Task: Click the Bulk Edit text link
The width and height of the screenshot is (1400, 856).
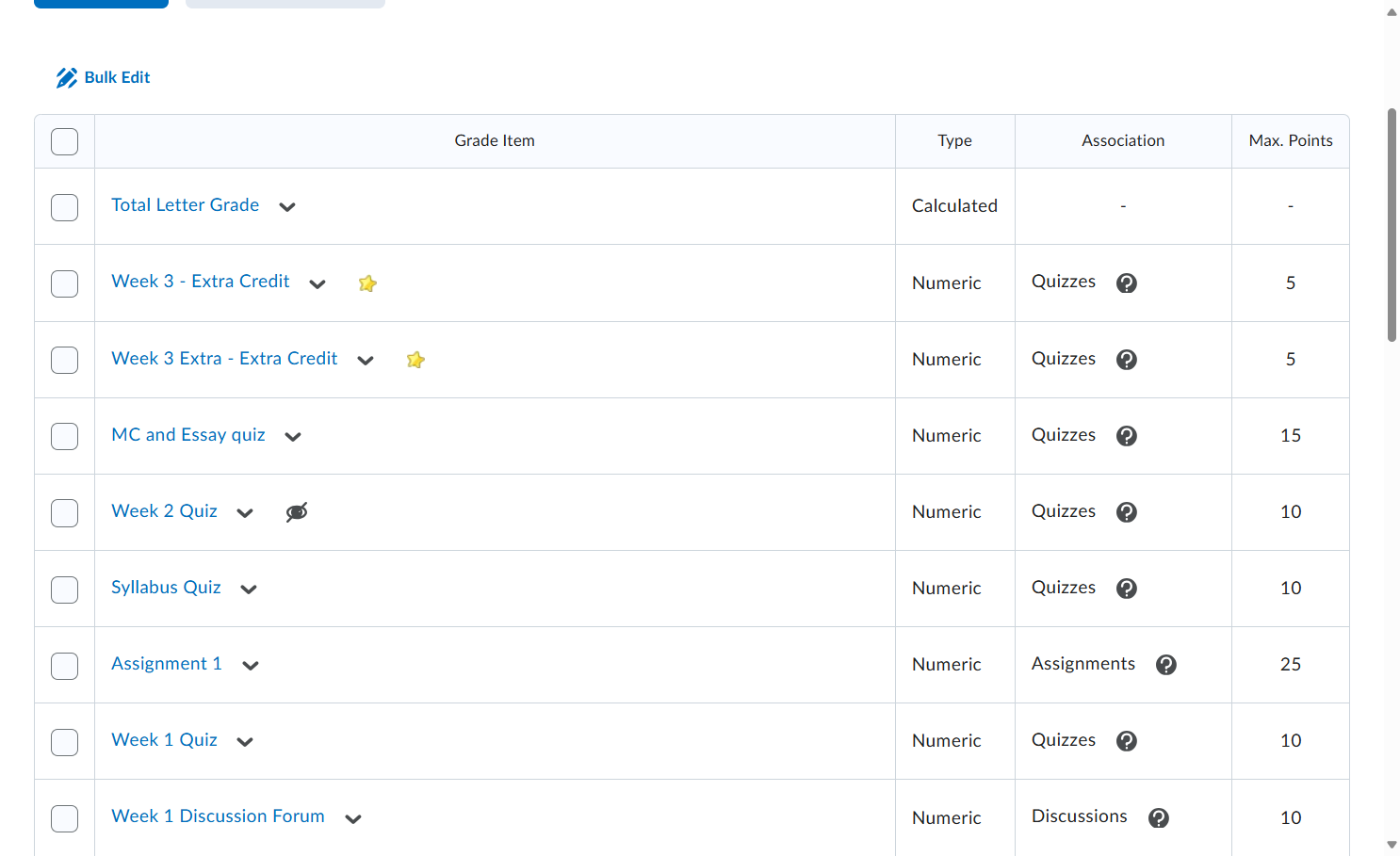Action: [x=117, y=77]
